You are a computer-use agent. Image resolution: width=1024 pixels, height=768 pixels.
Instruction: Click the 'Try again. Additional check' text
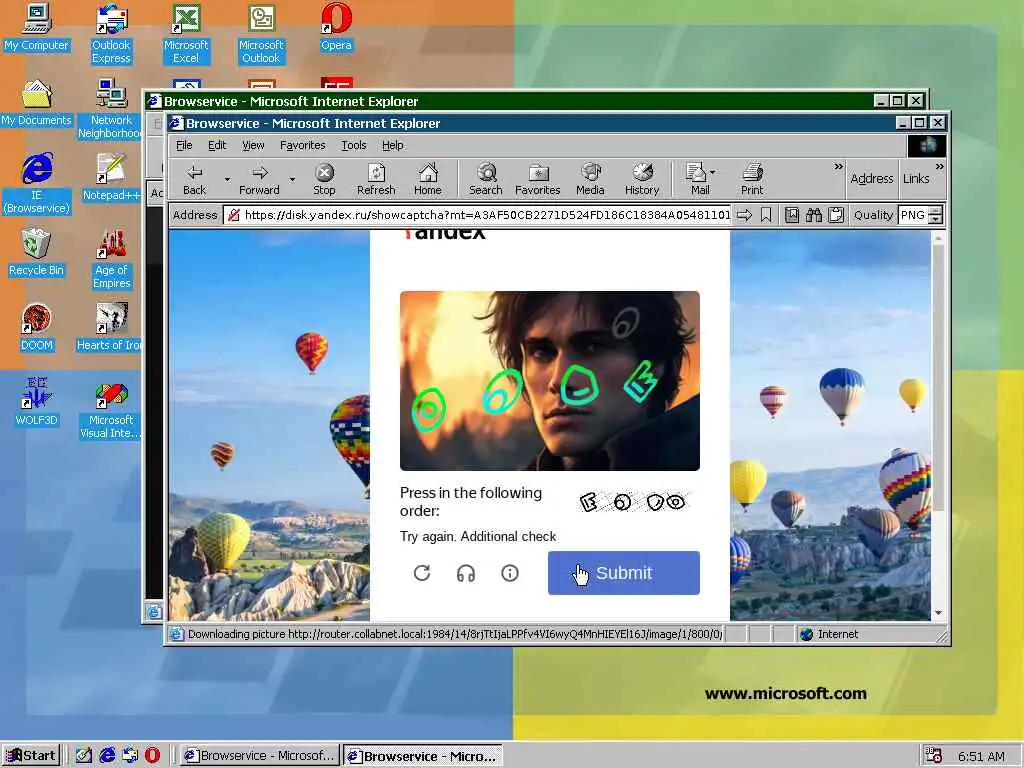tap(478, 536)
